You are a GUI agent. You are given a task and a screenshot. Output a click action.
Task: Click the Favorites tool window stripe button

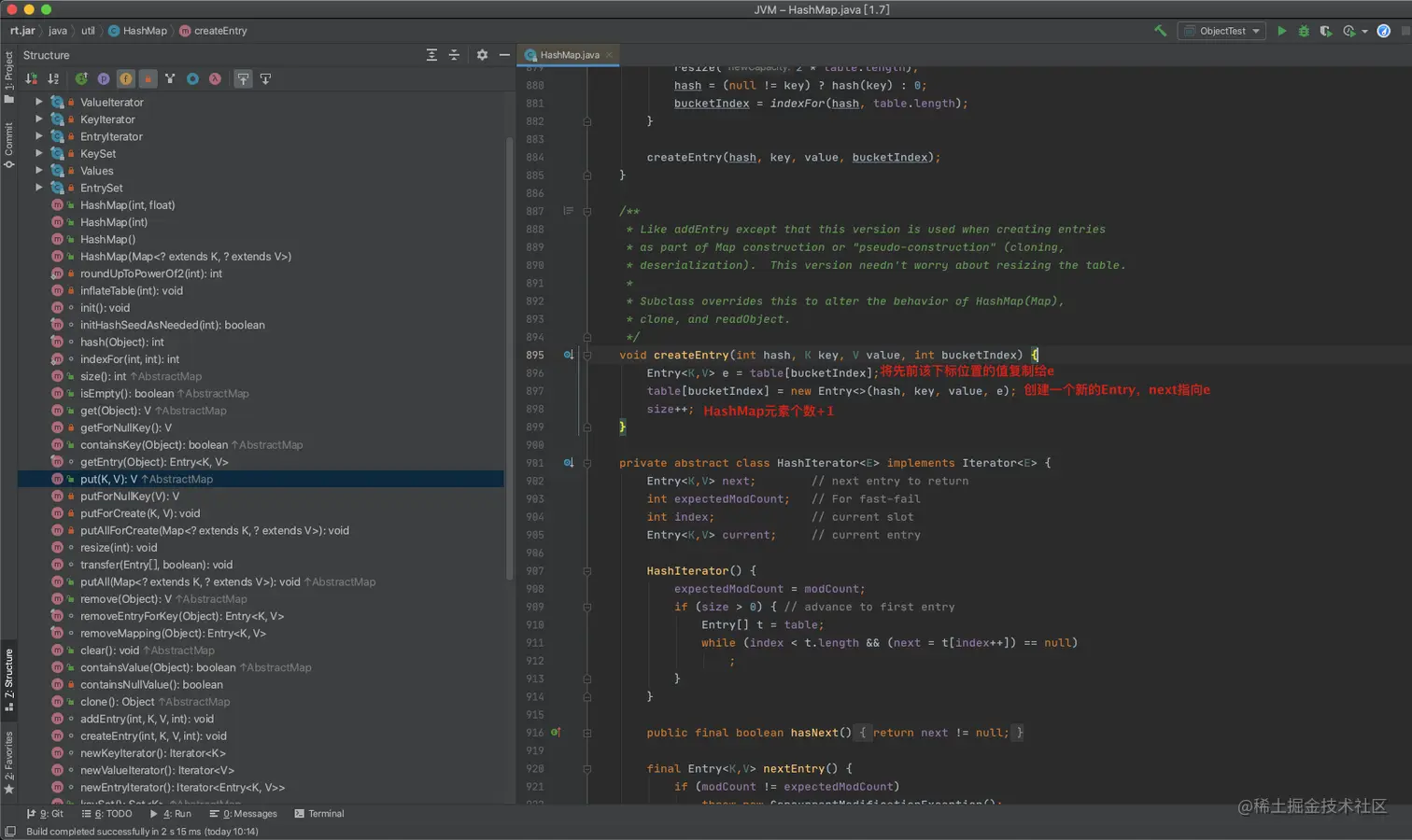(x=8, y=763)
